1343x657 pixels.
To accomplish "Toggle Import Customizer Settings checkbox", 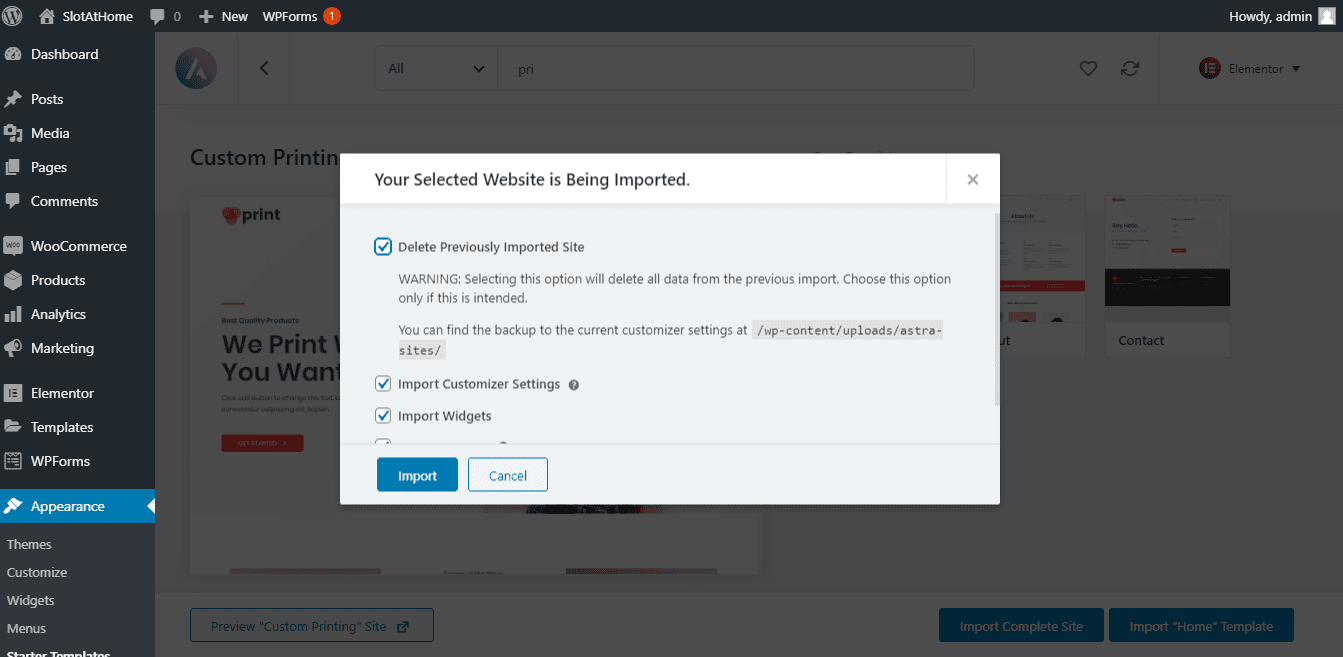I will [x=383, y=384].
